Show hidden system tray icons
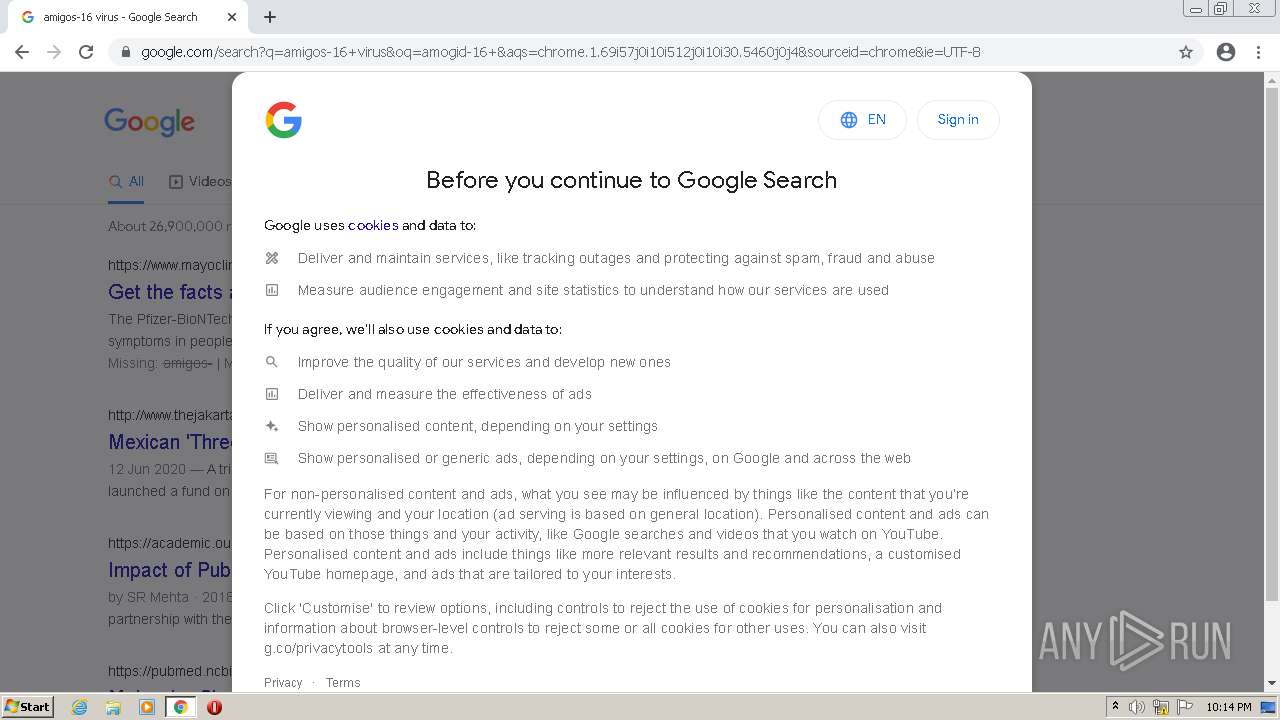 click(x=1115, y=707)
